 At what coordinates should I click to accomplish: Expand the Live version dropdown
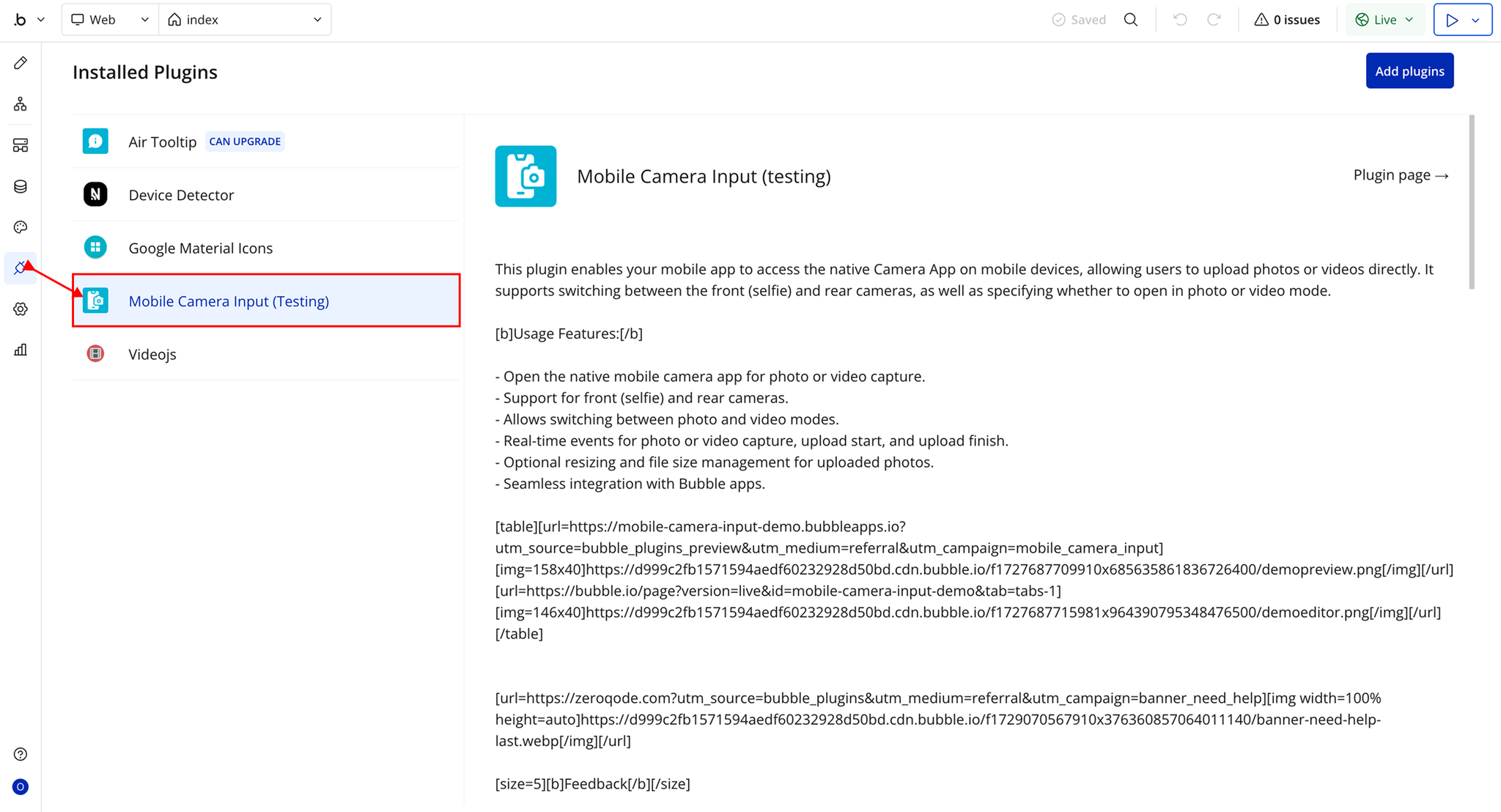click(1384, 20)
